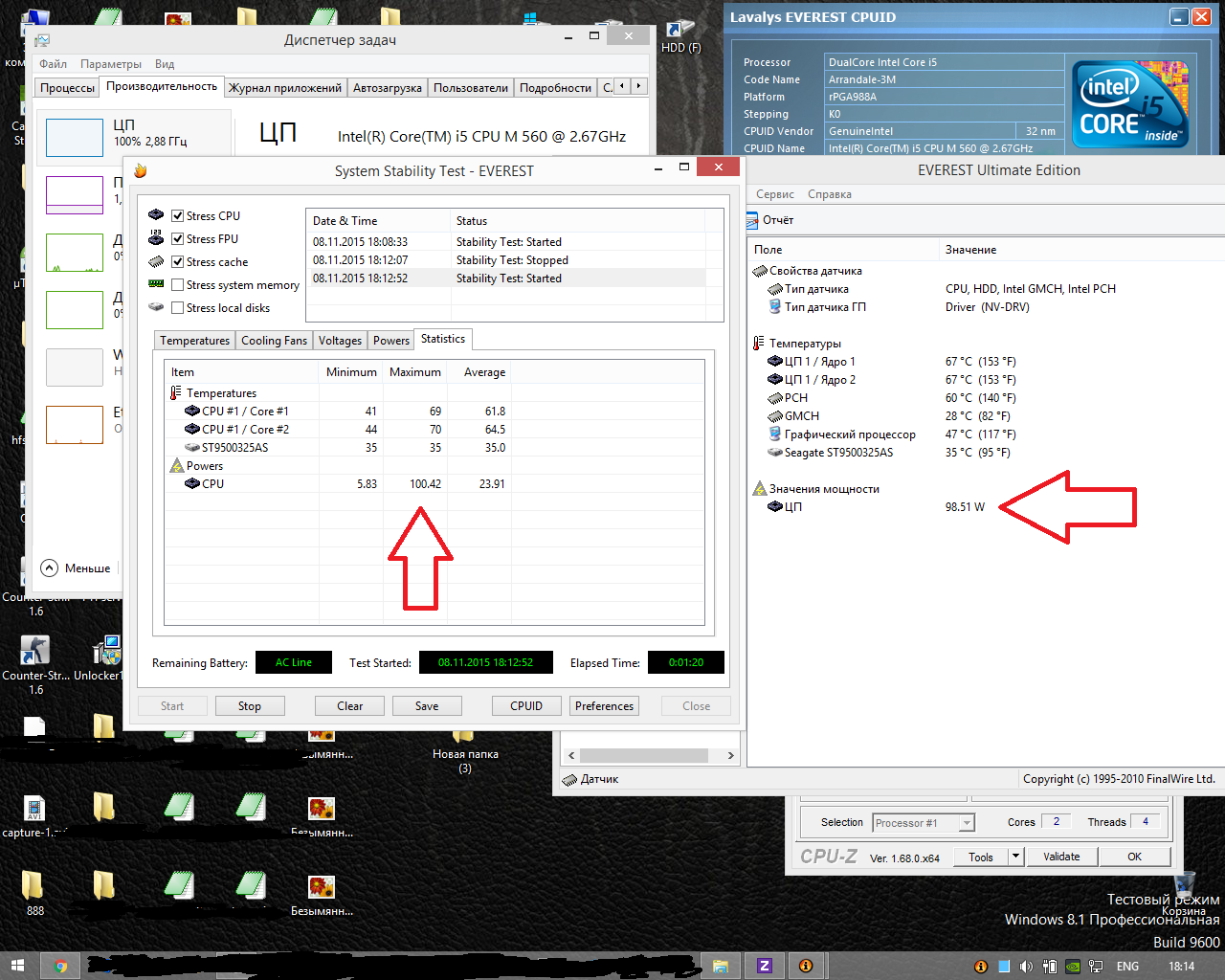This screenshot has width=1225, height=980.
Task: Switch to the Процессы tab in Task Manager
Action: click(x=67, y=87)
